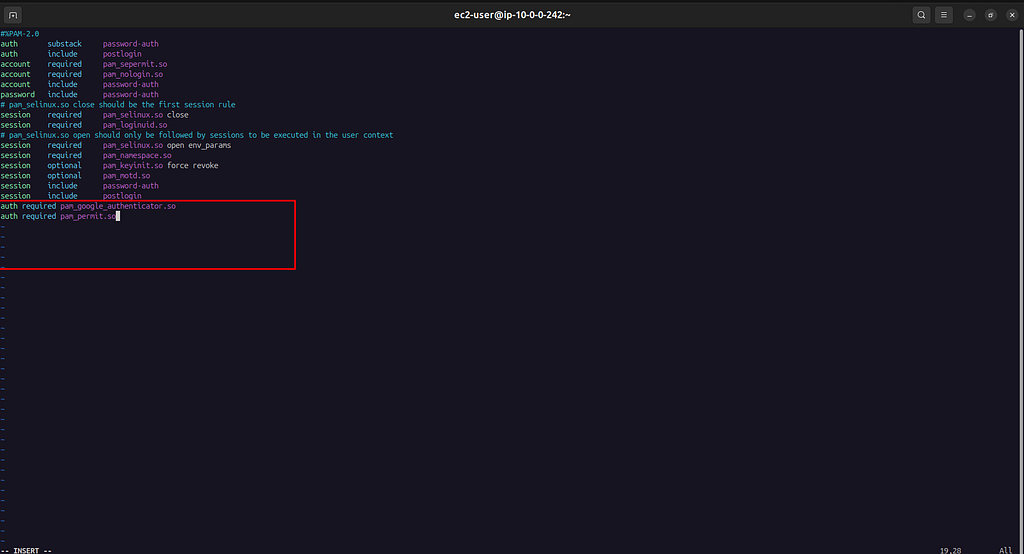
Task: Click the 19,28 cursor position indicator
Action: click(950, 550)
